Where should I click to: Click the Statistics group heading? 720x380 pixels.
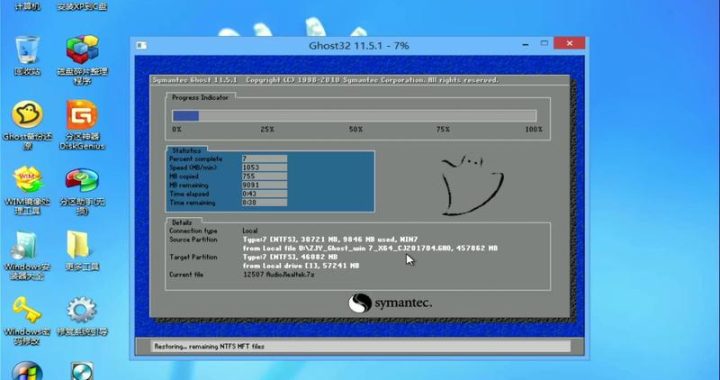(186, 151)
